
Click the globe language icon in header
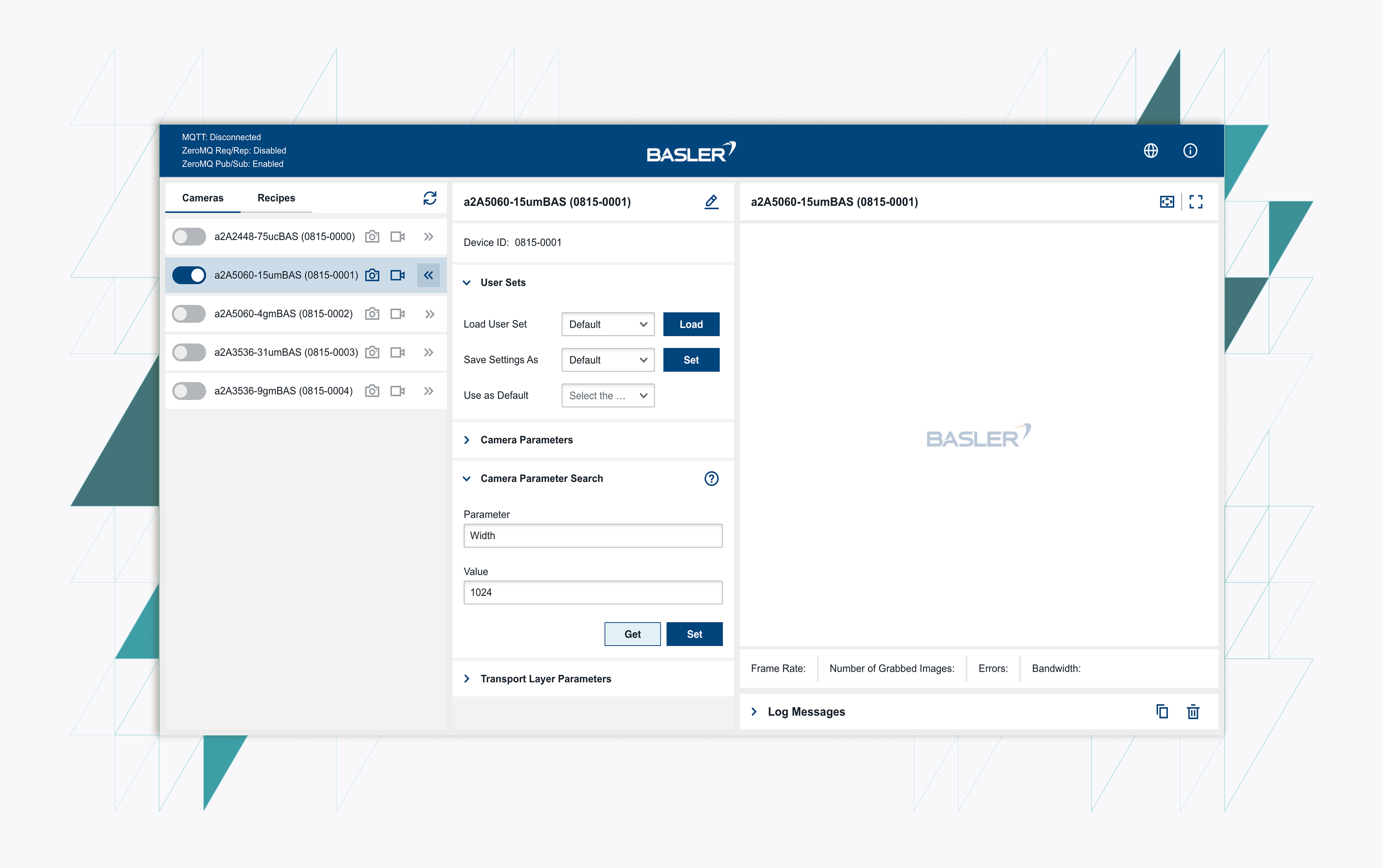(1150, 150)
